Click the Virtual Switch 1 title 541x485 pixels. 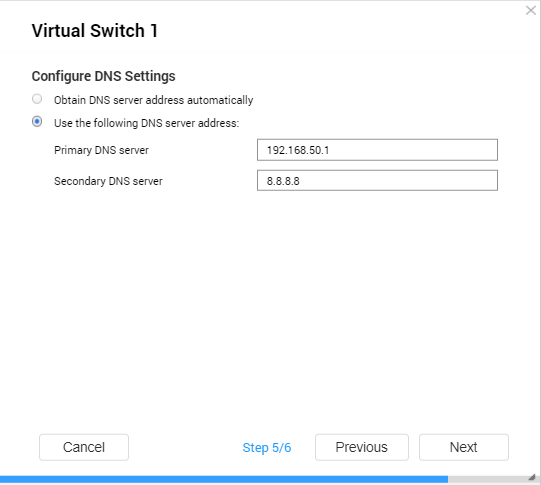pyautogui.click(x=95, y=31)
